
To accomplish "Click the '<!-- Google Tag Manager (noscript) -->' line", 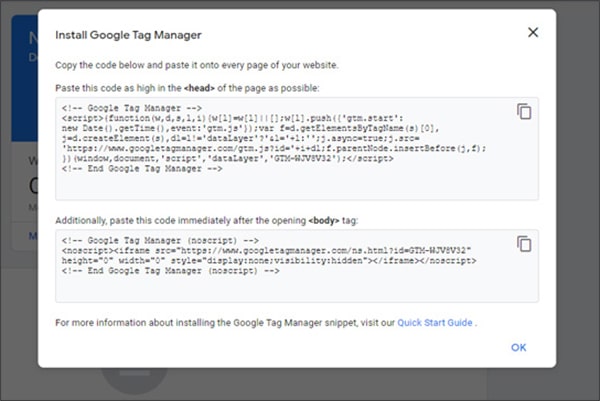I will [160, 241].
